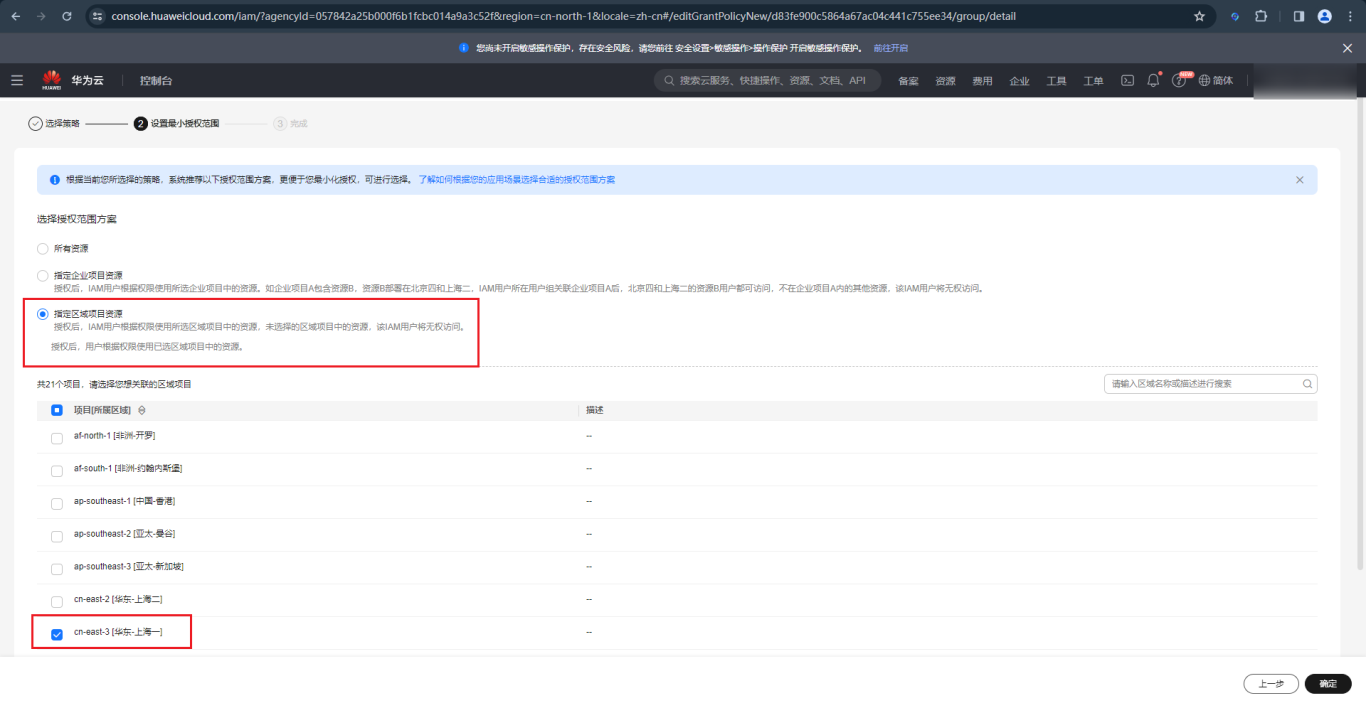1366x708 pixels.
Task: Check the af-north-1 region checkbox
Action: 57,438
